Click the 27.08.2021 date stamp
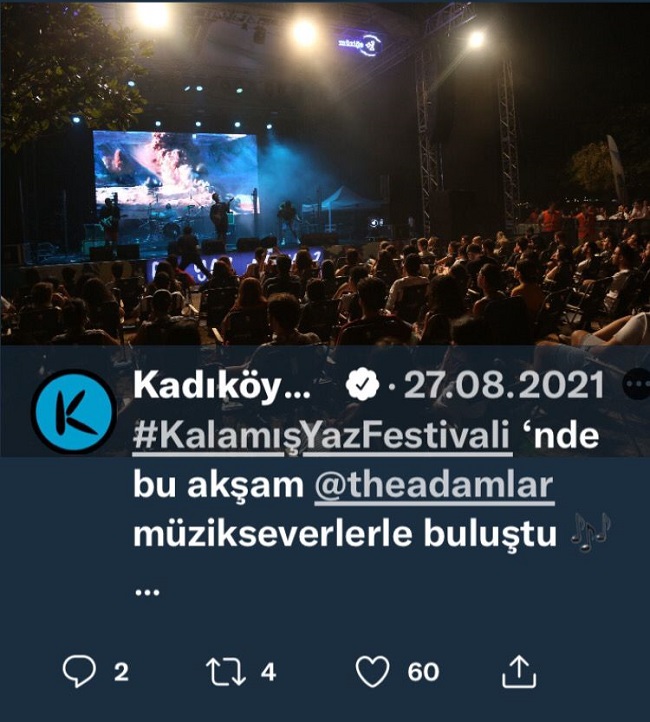The width and height of the screenshot is (650, 722). click(504, 385)
